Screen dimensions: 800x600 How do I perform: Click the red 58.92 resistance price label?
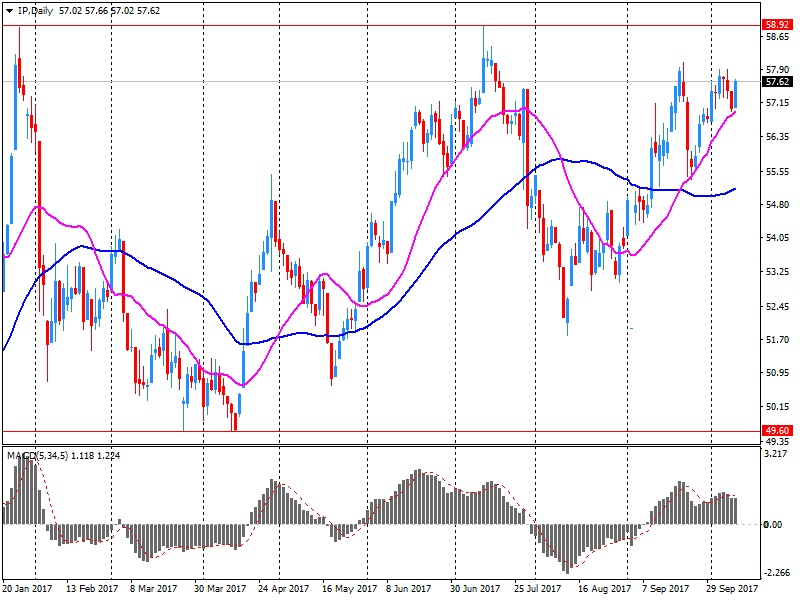click(778, 24)
